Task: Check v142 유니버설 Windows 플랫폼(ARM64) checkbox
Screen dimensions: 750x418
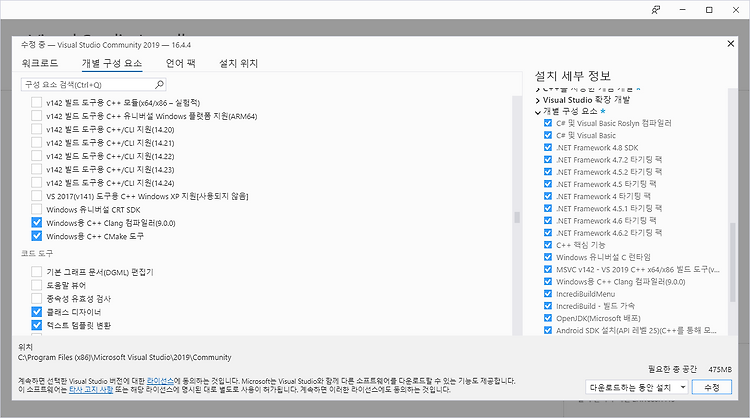Action: [x=36, y=116]
